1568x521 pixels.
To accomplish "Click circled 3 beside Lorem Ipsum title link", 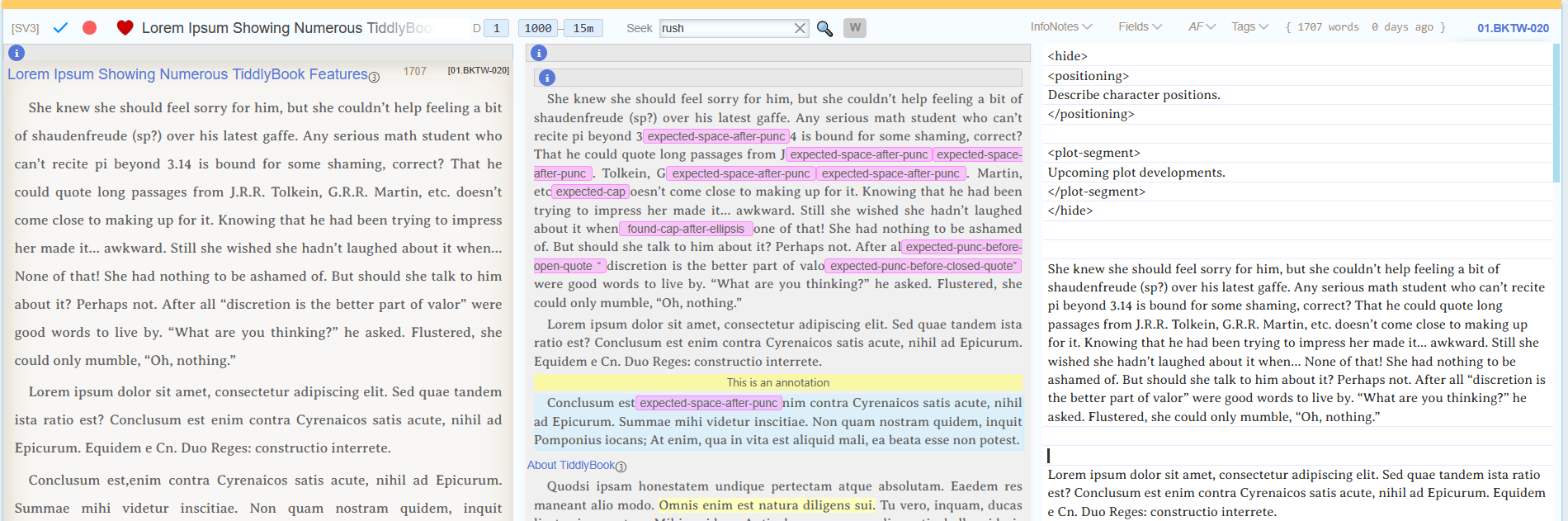I will [x=374, y=78].
